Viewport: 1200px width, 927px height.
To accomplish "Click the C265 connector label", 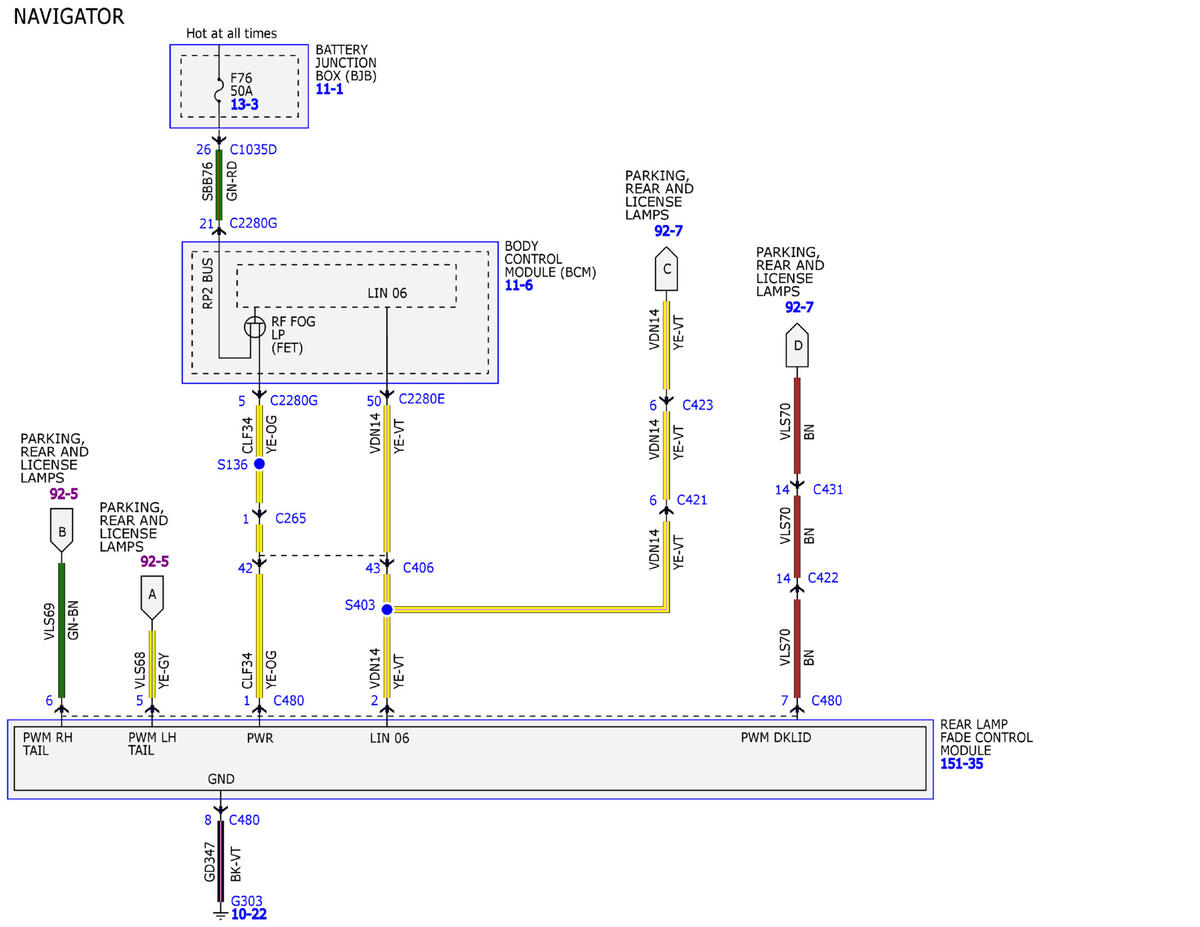I will pos(291,518).
